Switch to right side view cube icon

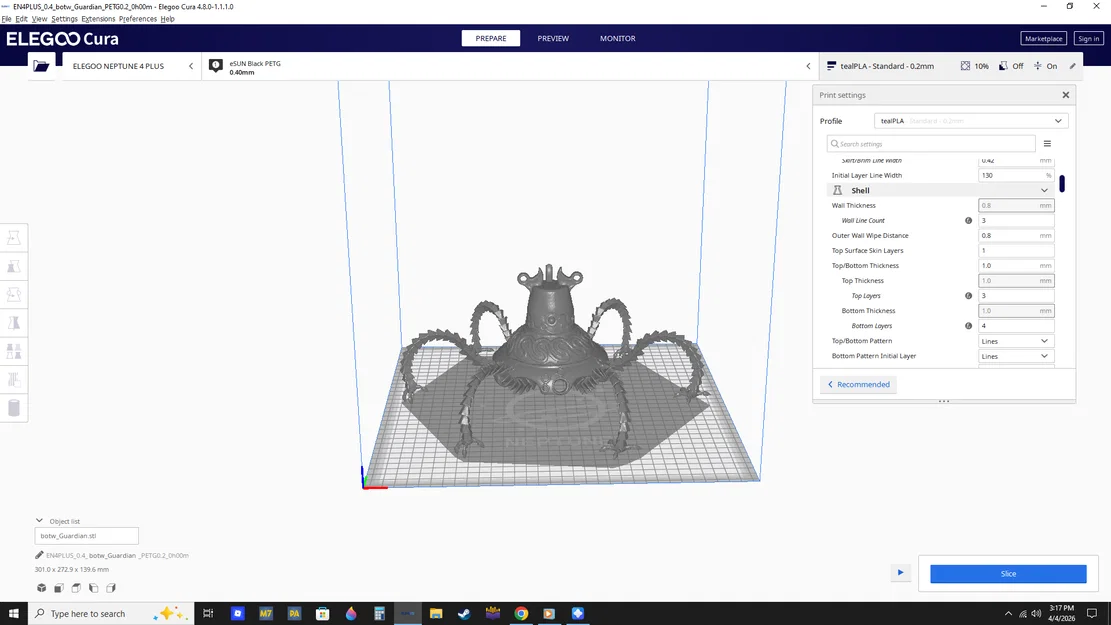[111, 588]
